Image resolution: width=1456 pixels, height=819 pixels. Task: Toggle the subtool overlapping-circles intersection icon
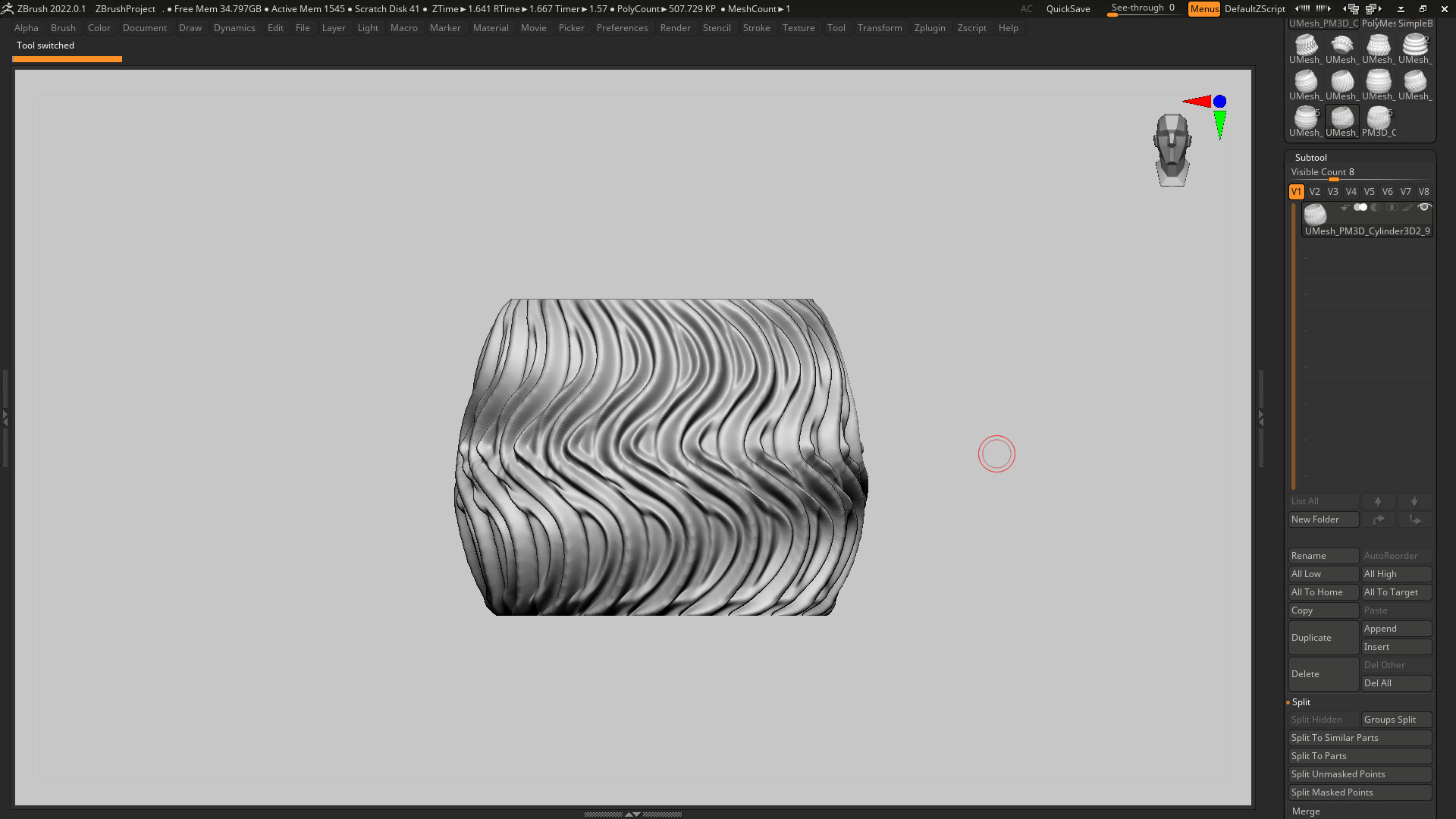click(x=1392, y=207)
